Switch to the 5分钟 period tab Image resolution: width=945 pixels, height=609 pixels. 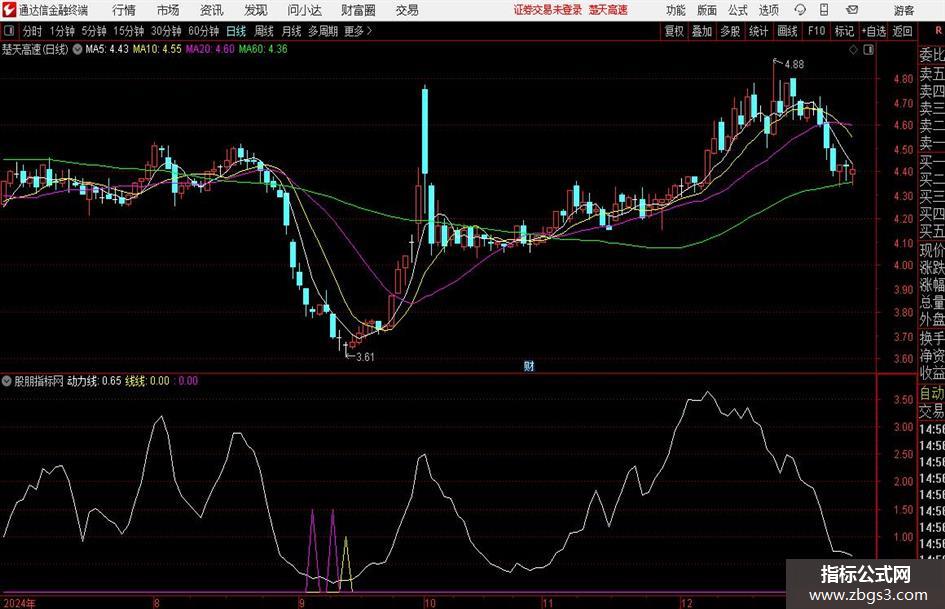(x=94, y=31)
